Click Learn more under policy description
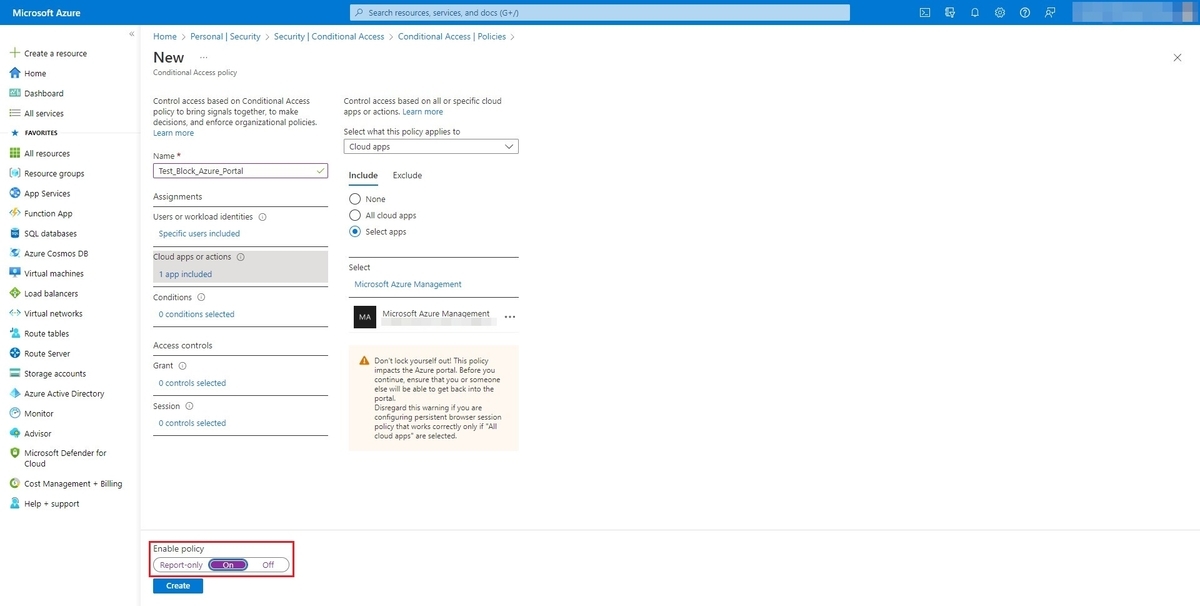 173,133
